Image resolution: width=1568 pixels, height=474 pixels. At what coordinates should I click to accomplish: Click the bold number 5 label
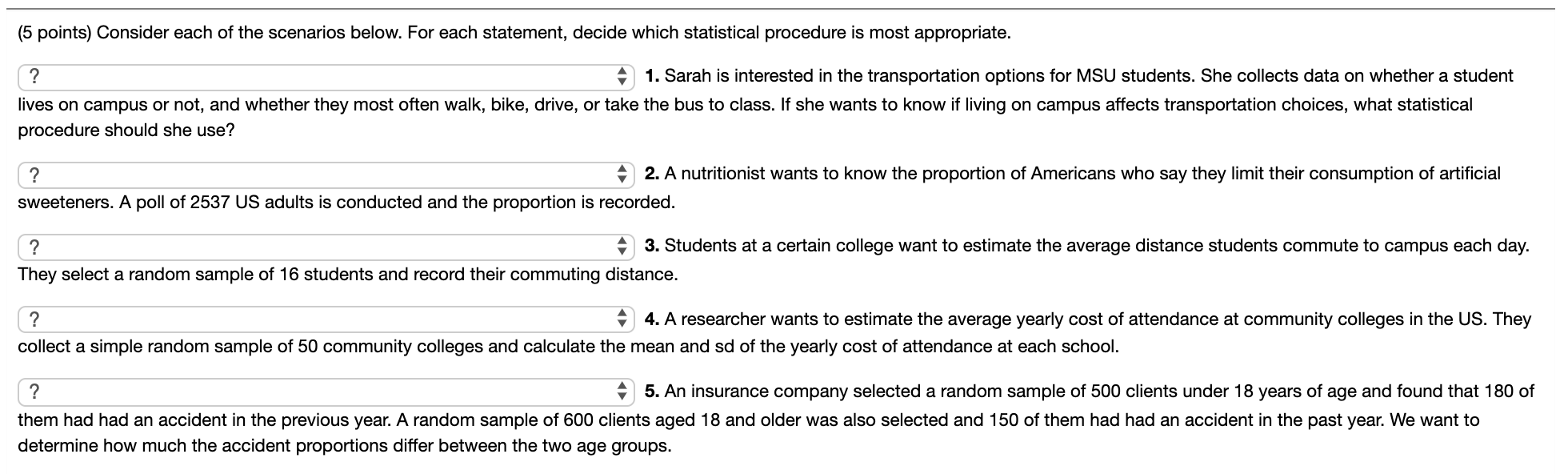651,392
